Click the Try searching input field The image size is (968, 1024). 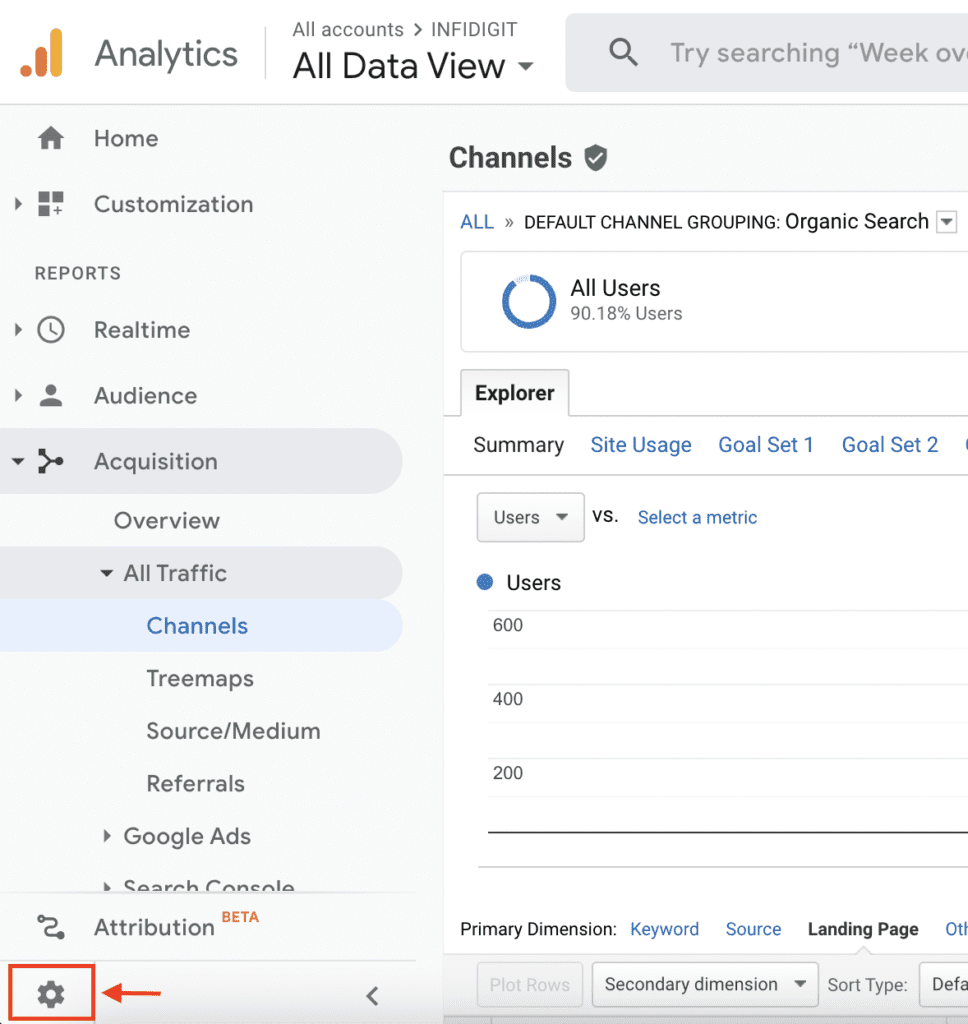click(800, 52)
